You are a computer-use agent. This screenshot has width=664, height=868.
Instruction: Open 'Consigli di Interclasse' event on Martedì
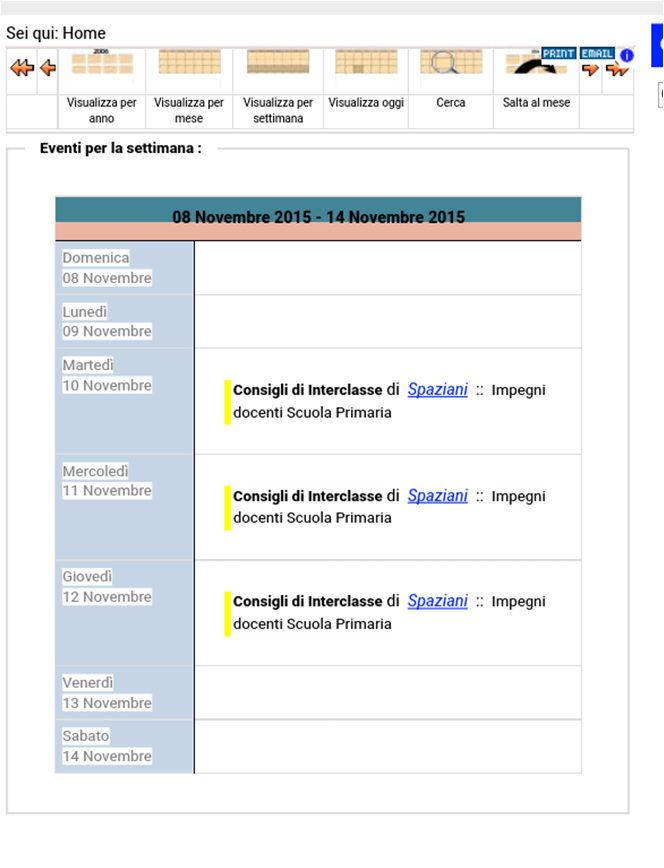[x=307, y=390]
